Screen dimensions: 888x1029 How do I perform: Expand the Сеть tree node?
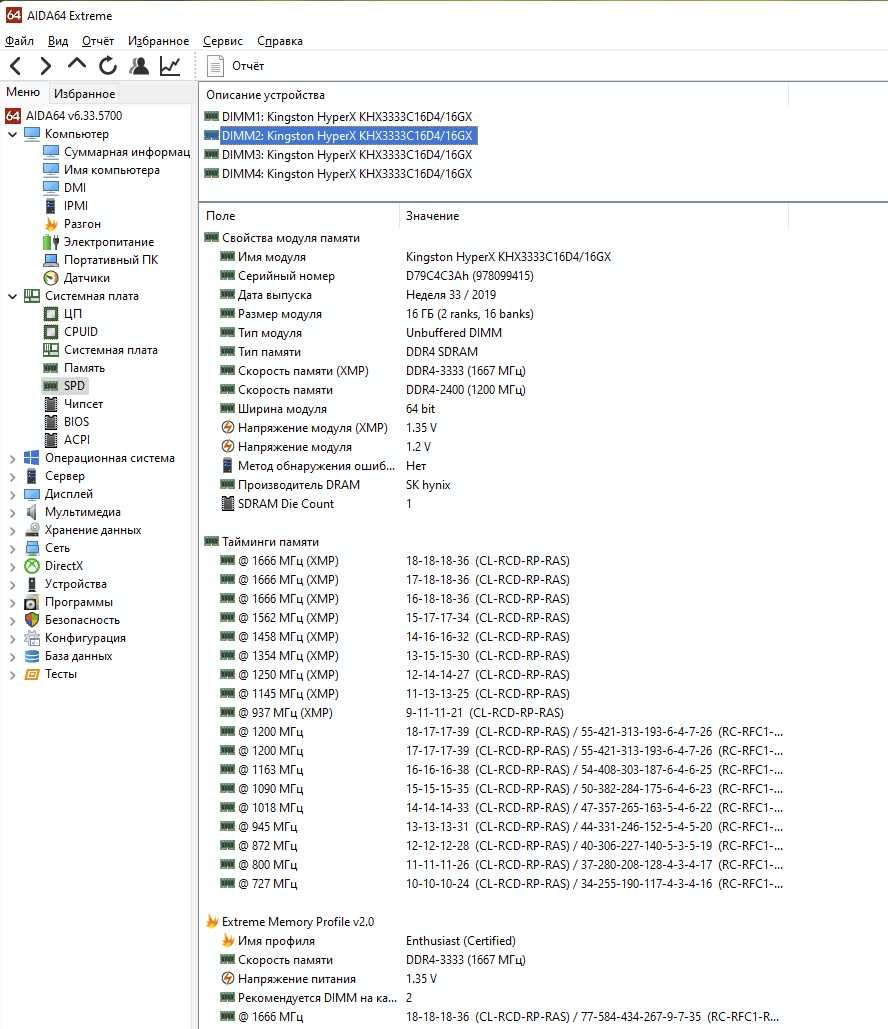12,548
